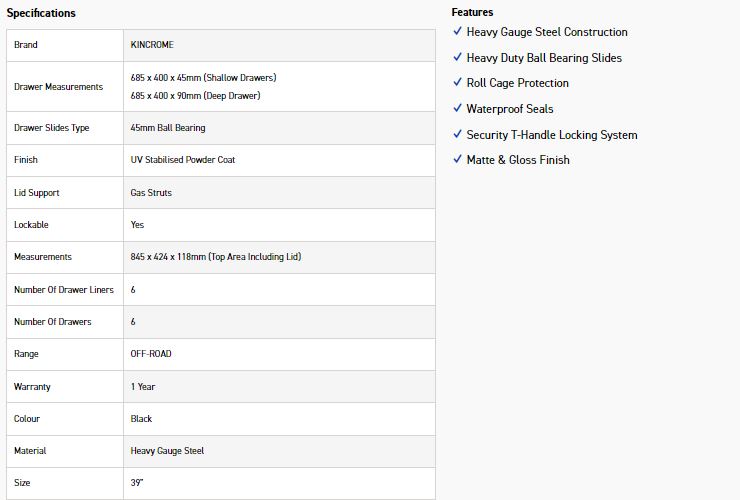This screenshot has height=500, width=740.
Task: Select the Features heading
Action: point(472,12)
